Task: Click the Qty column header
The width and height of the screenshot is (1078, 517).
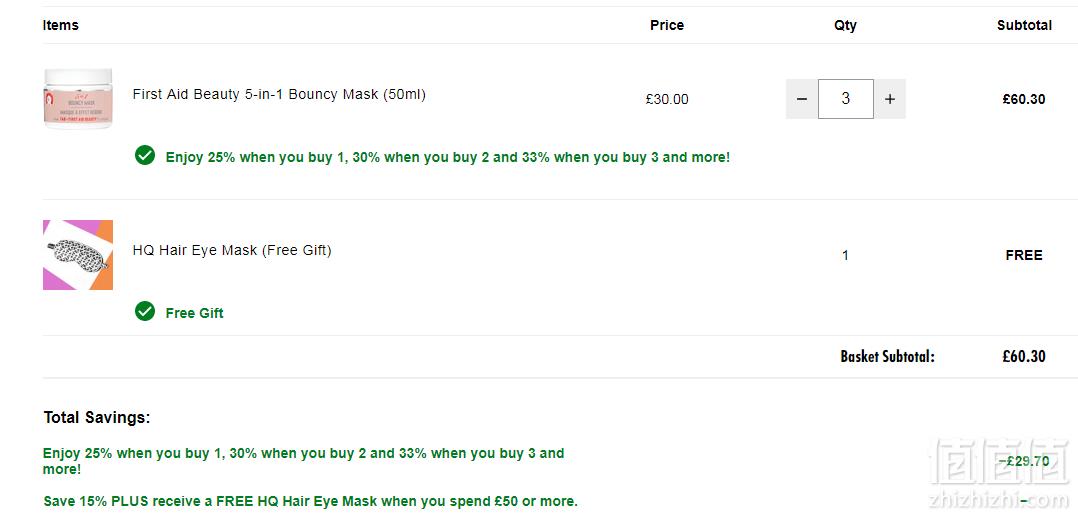Action: point(846,25)
